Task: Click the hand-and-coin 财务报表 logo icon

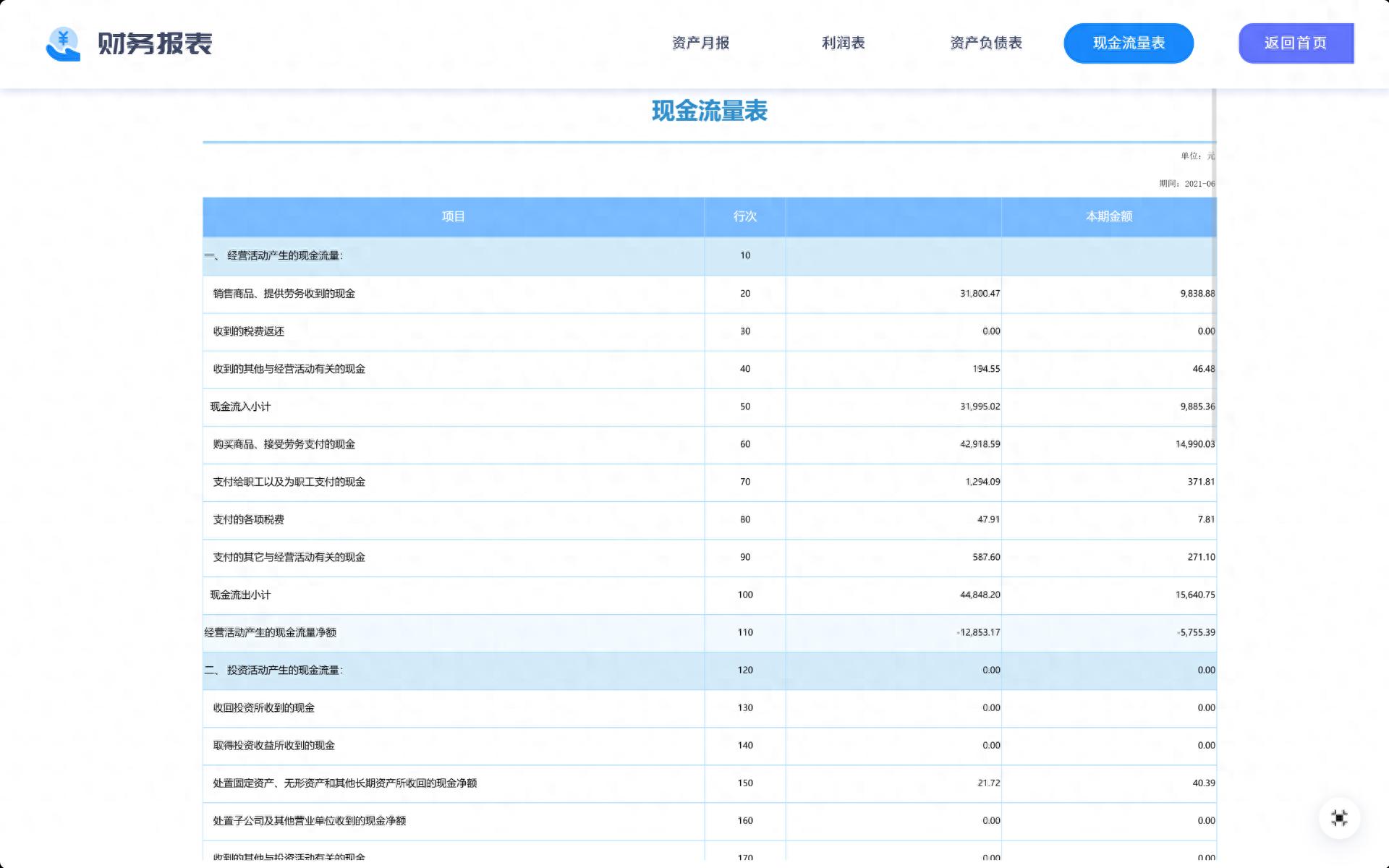Action: 64,43
